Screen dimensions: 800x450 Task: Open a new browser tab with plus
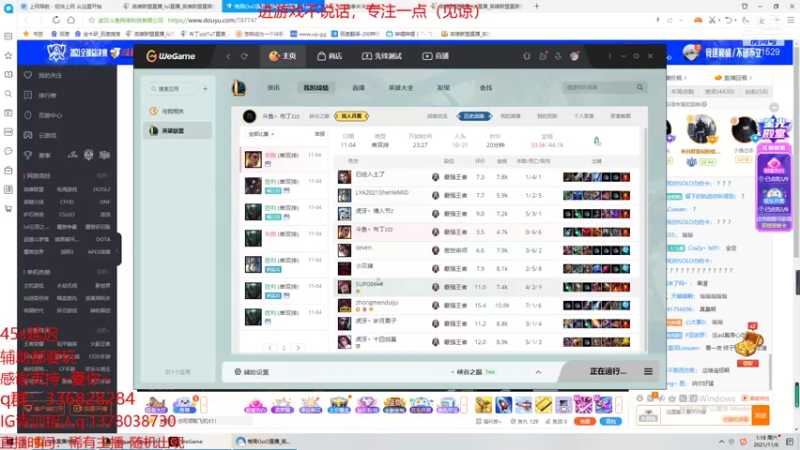(537, 6)
